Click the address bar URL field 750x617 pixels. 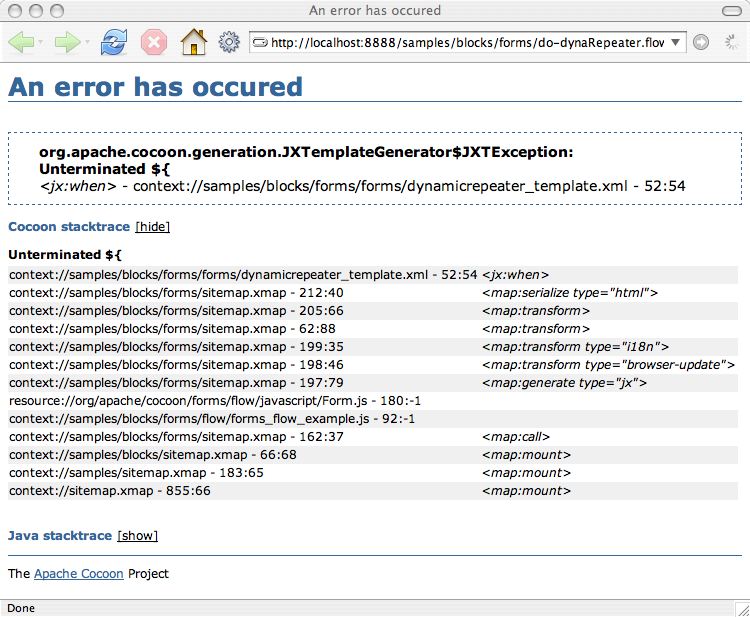pyautogui.click(x=467, y=42)
